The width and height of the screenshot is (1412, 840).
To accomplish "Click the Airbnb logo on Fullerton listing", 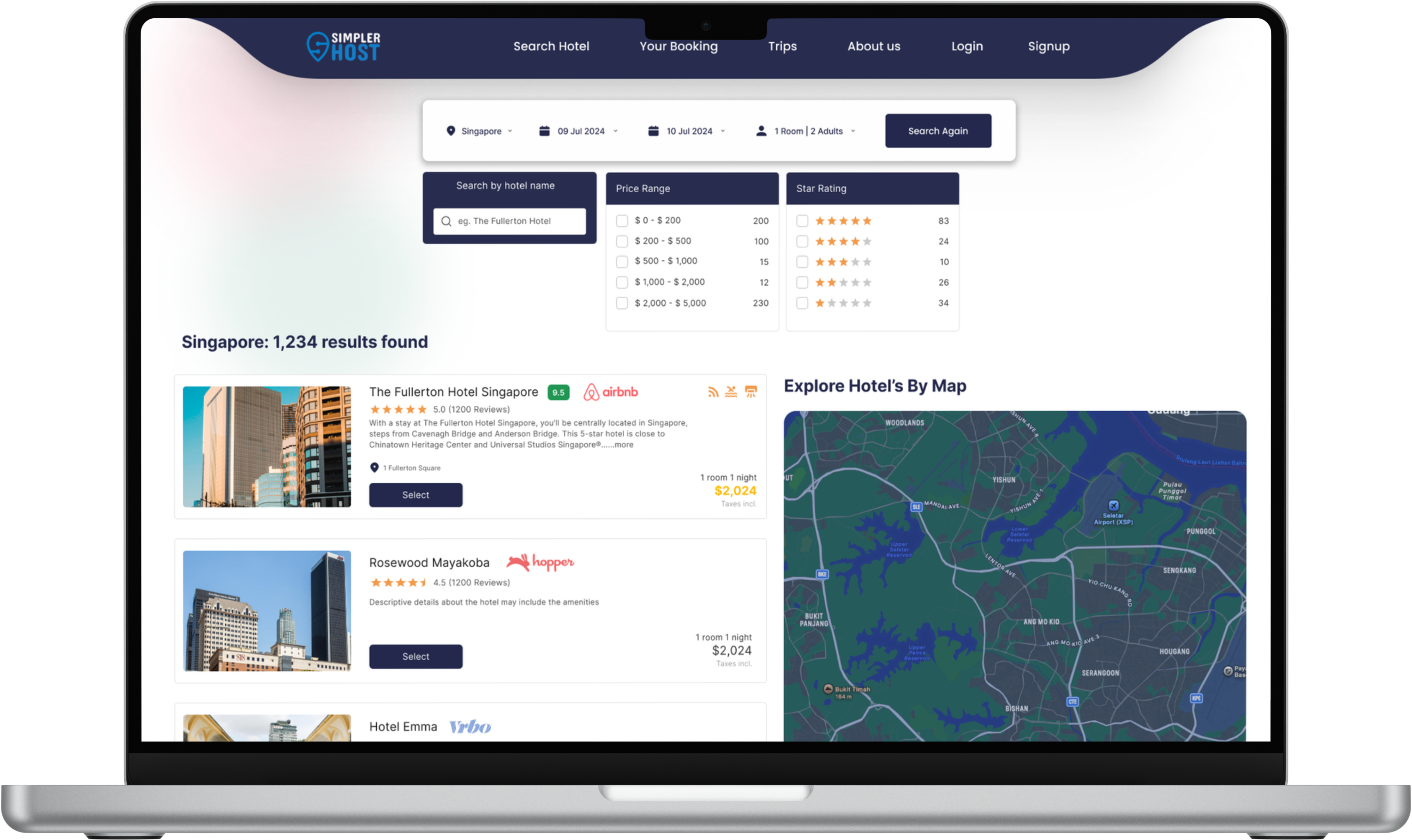I will point(611,392).
